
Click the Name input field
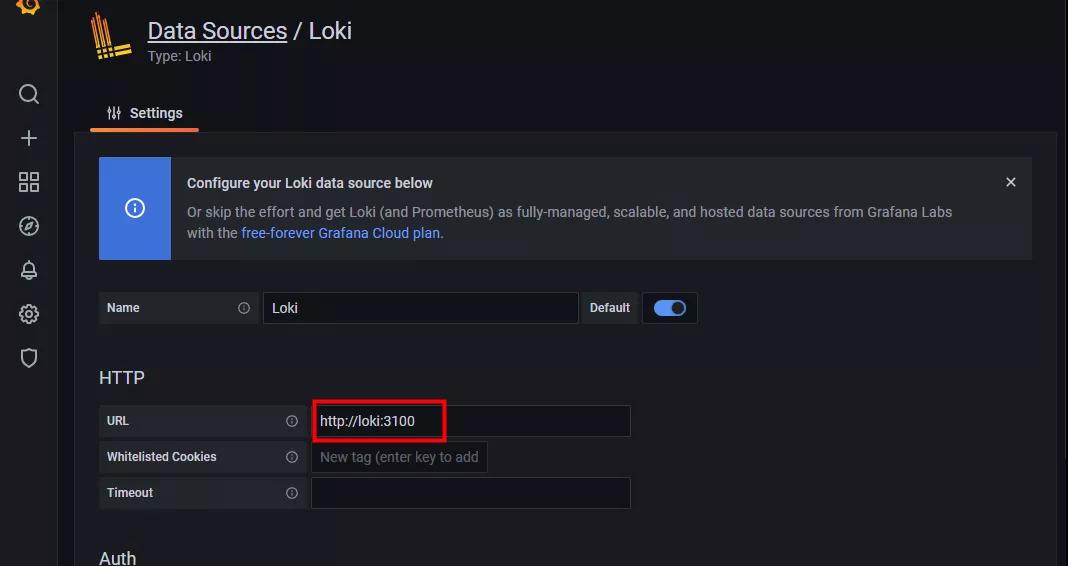point(420,308)
